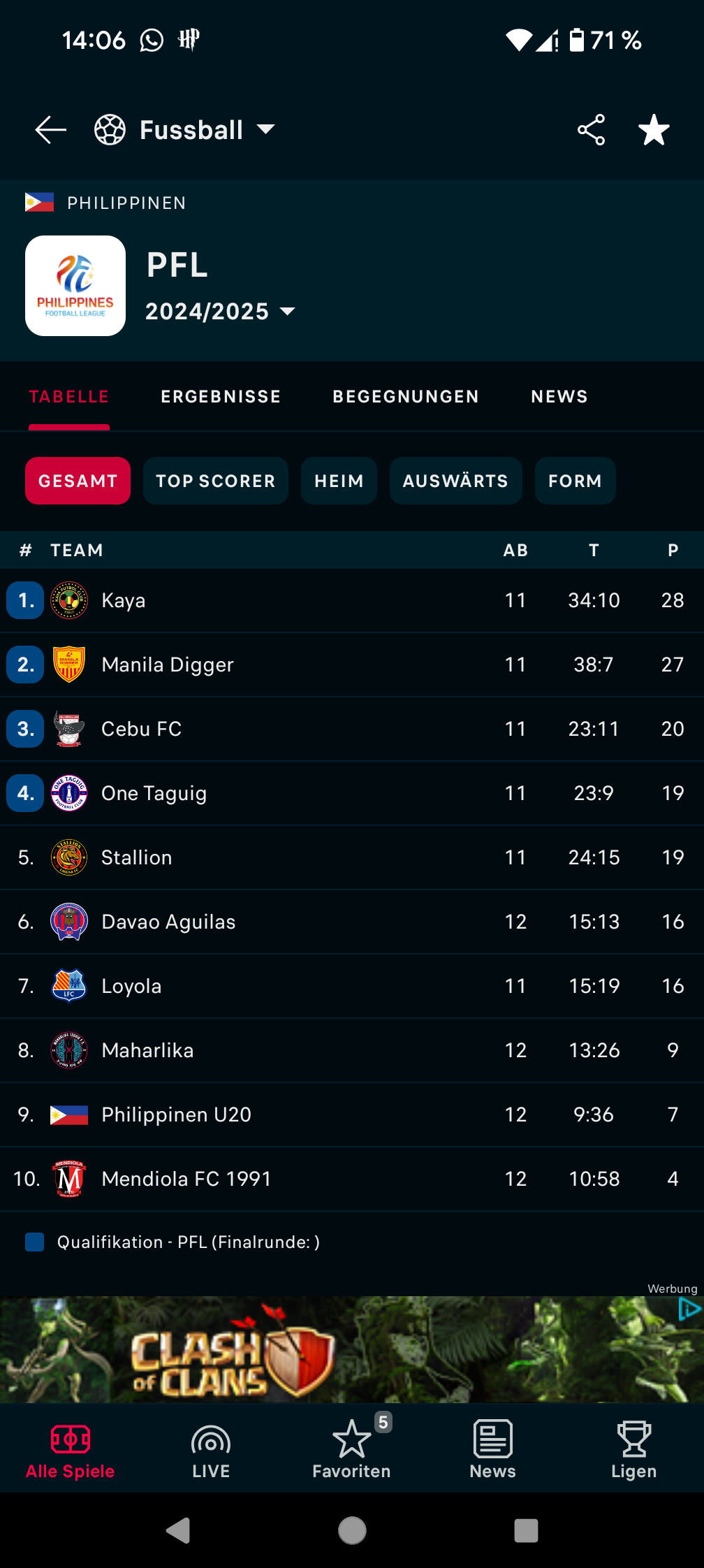704x1568 pixels.
Task: Click the blue qualification legend square
Action: pos(34,1242)
